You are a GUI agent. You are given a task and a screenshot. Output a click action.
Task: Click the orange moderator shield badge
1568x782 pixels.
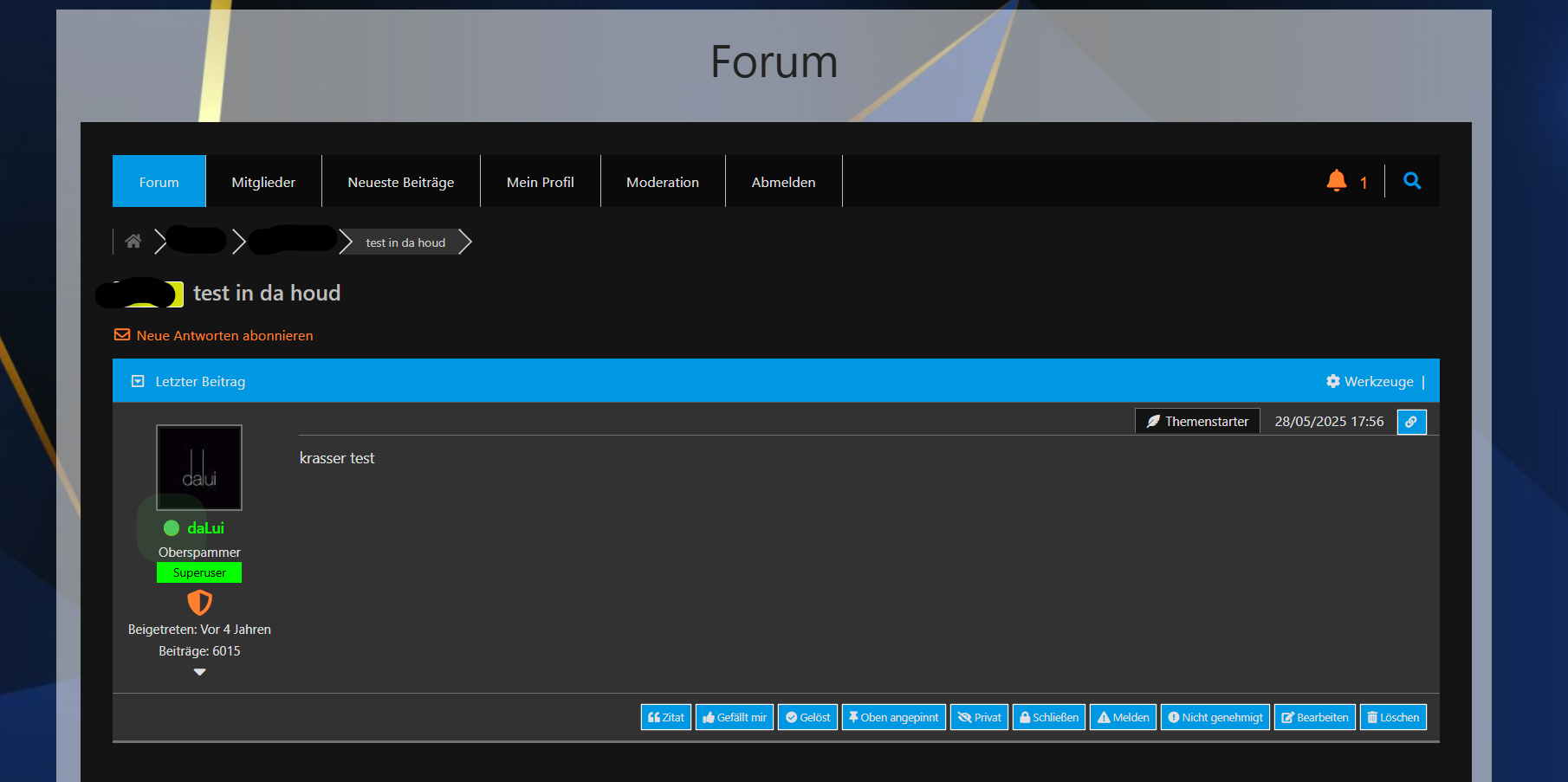[199, 602]
